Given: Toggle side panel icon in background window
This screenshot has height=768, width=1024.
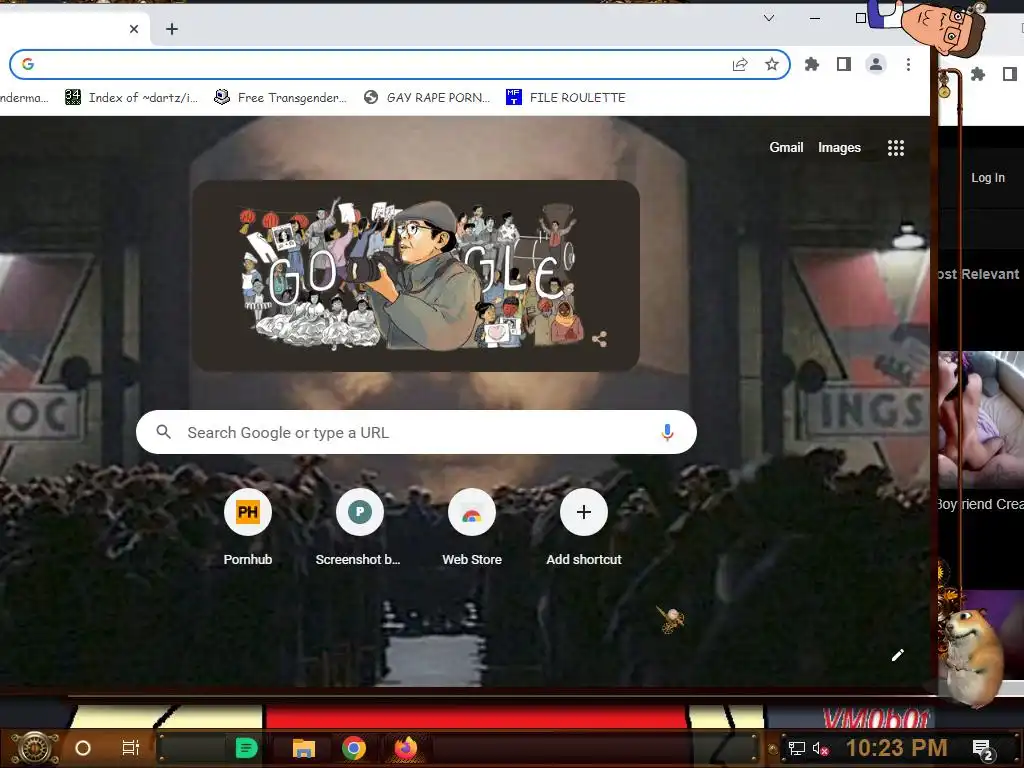Looking at the screenshot, I should [x=1010, y=74].
